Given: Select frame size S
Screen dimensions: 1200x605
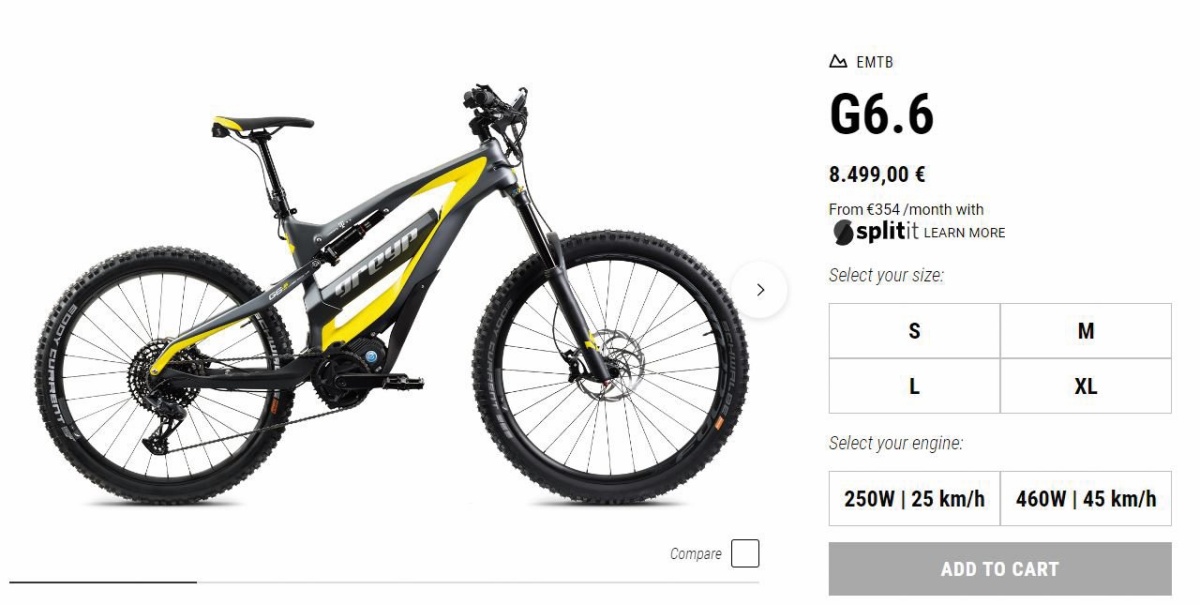Looking at the screenshot, I should (914, 331).
